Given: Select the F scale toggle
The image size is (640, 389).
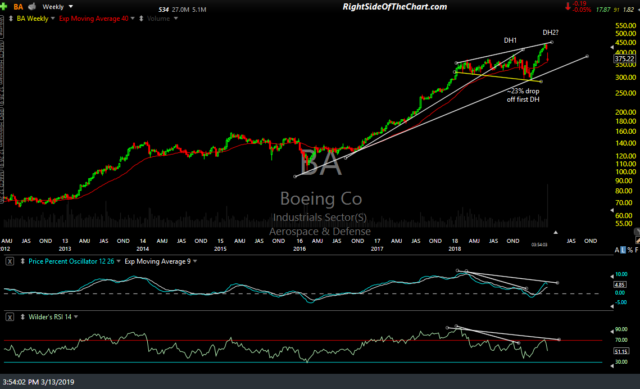Looking at the screenshot, I should click(636, 250).
